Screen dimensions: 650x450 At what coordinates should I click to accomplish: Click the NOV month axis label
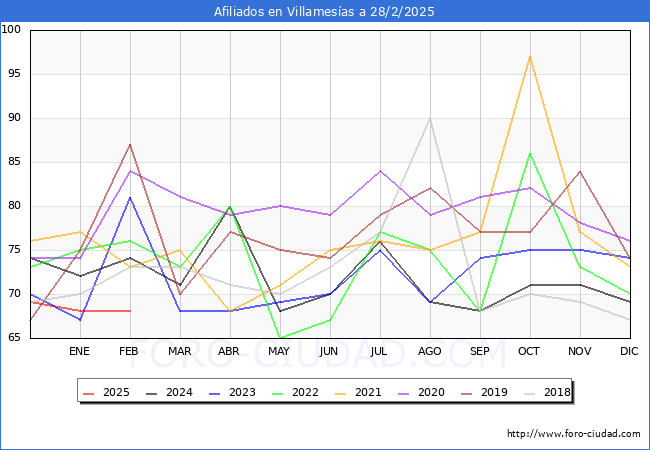click(x=580, y=351)
